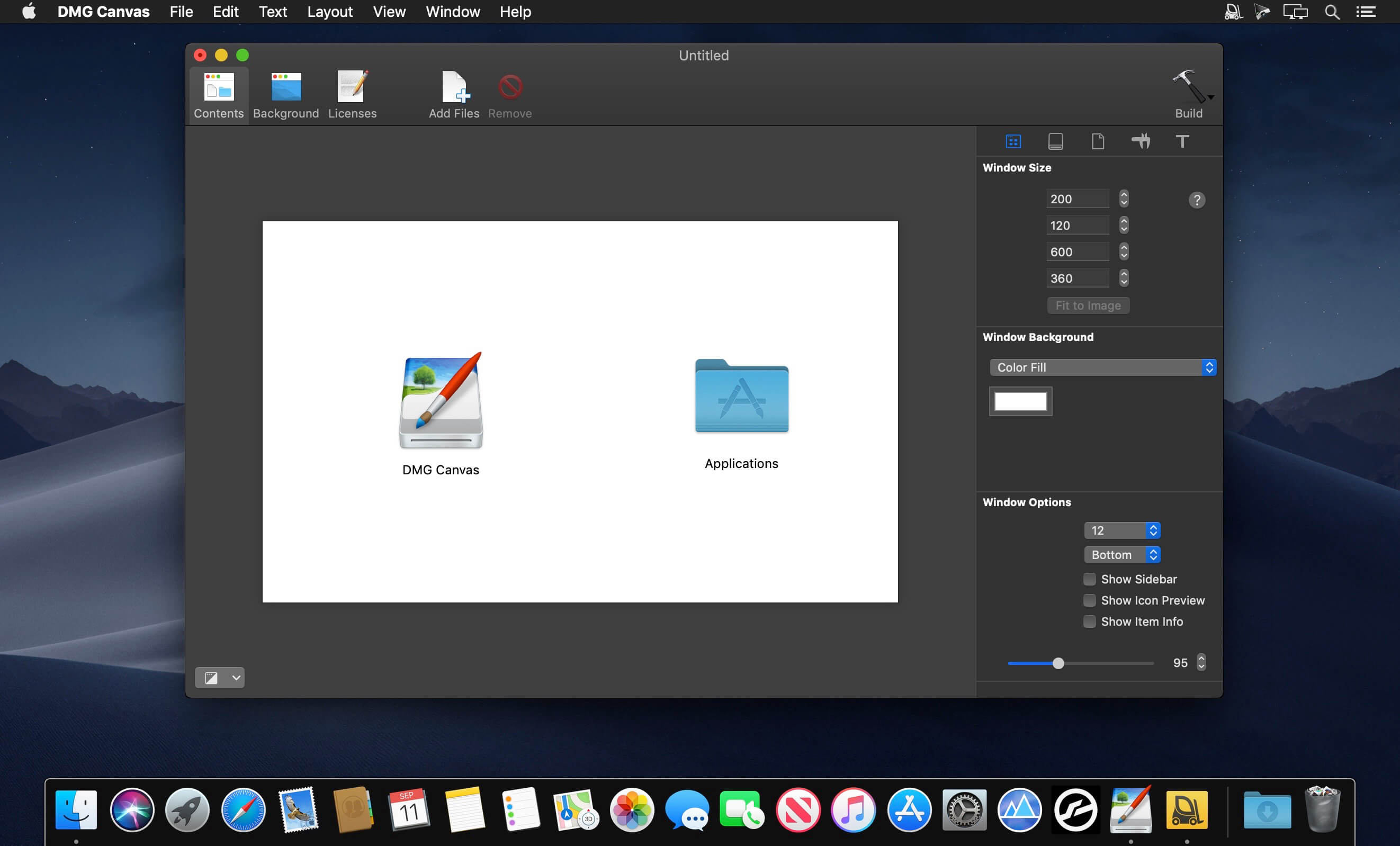Open the Licenses toolbar section
Image resolution: width=1400 pixels, height=846 pixels.
352,95
